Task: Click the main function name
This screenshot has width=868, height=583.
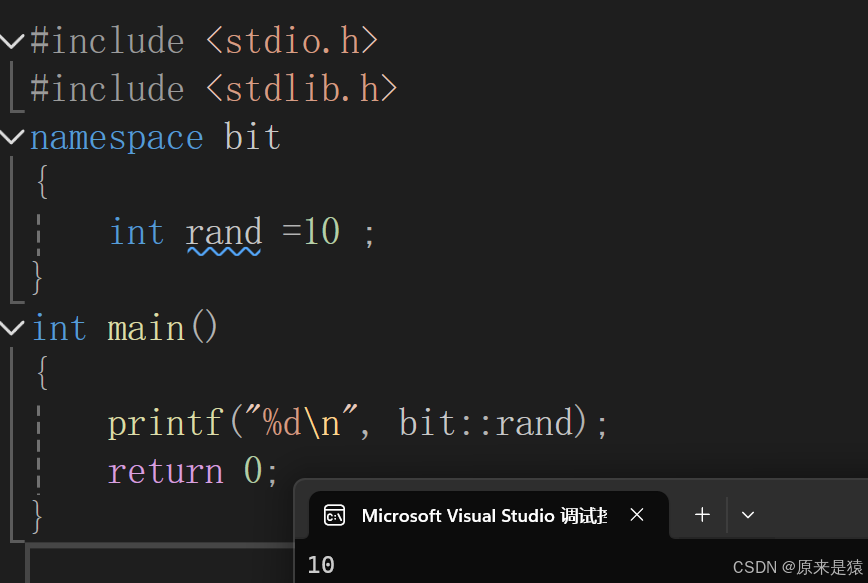Action: point(146,328)
